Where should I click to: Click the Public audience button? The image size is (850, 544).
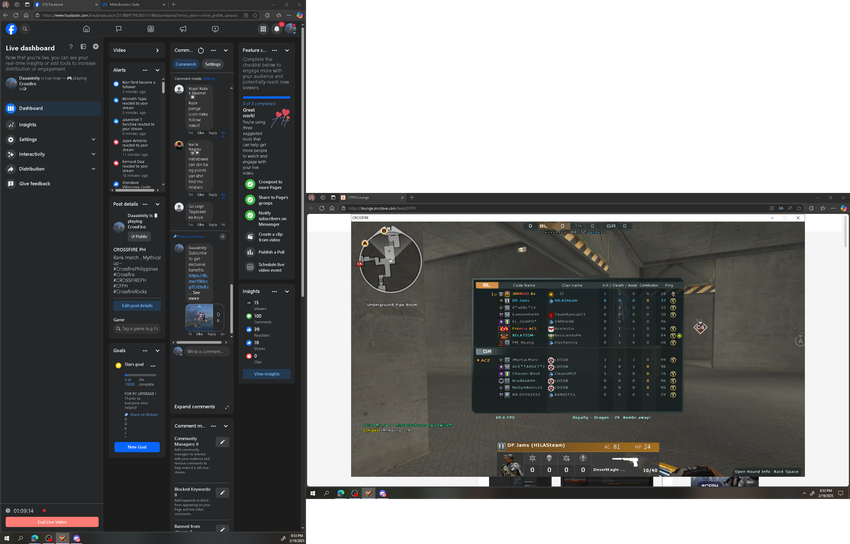click(x=139, y=236)
